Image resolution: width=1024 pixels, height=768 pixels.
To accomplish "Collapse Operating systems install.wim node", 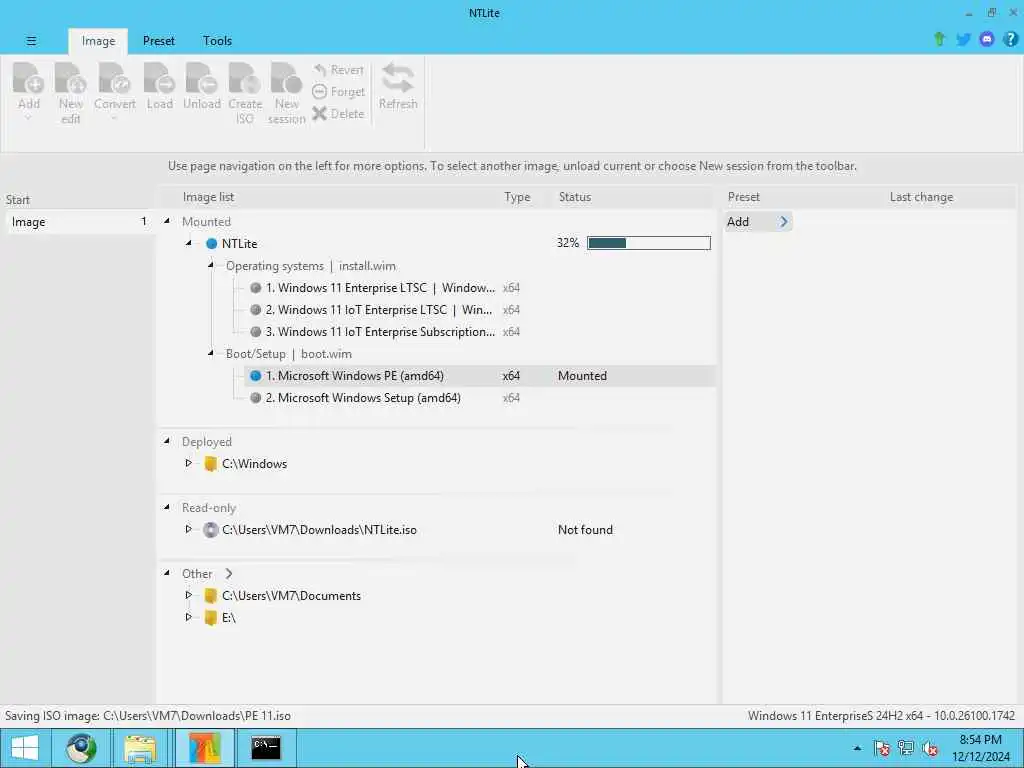I will coord(211,265).
